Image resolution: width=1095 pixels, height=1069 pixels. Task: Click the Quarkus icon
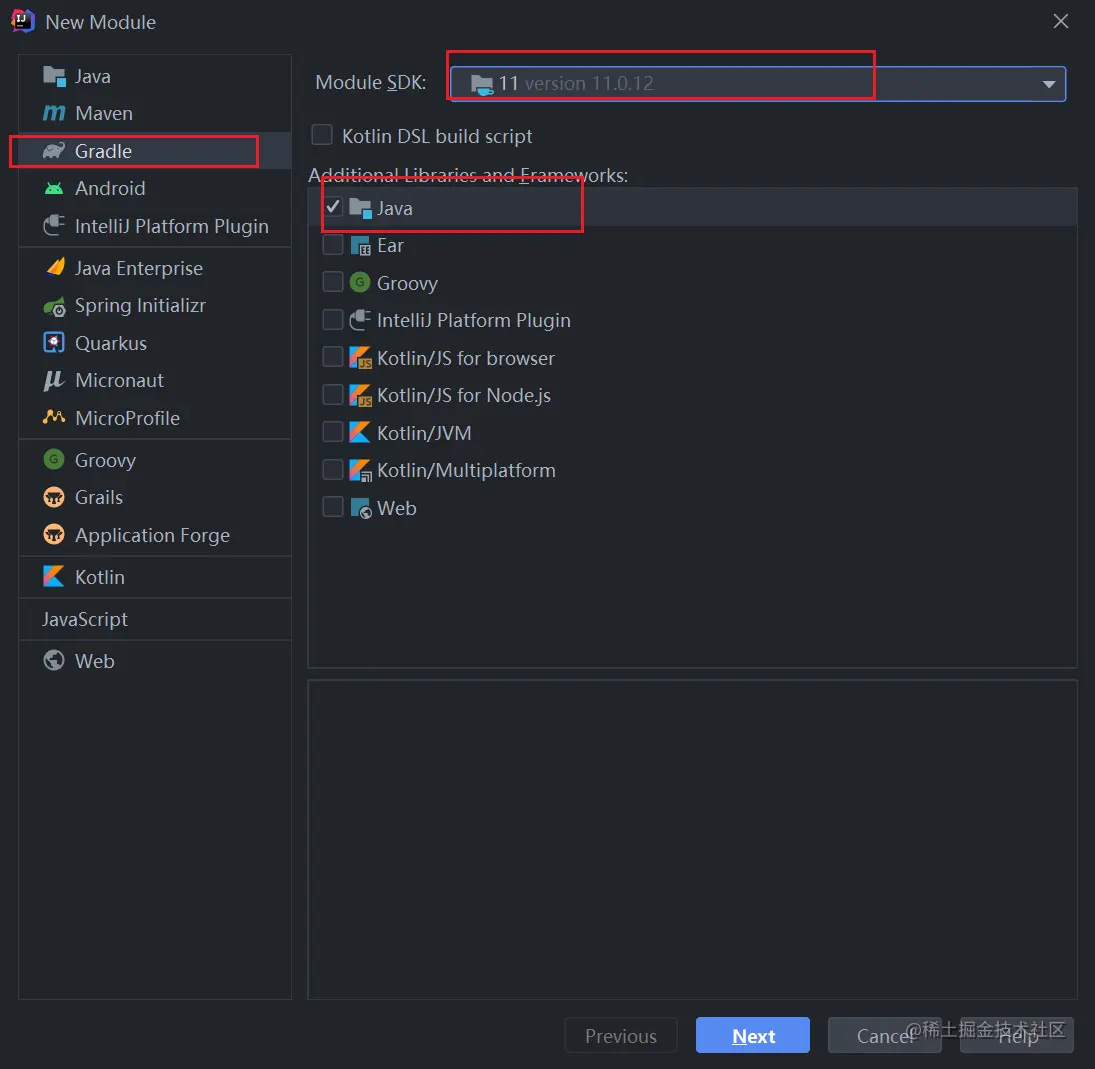coord(54,343)
